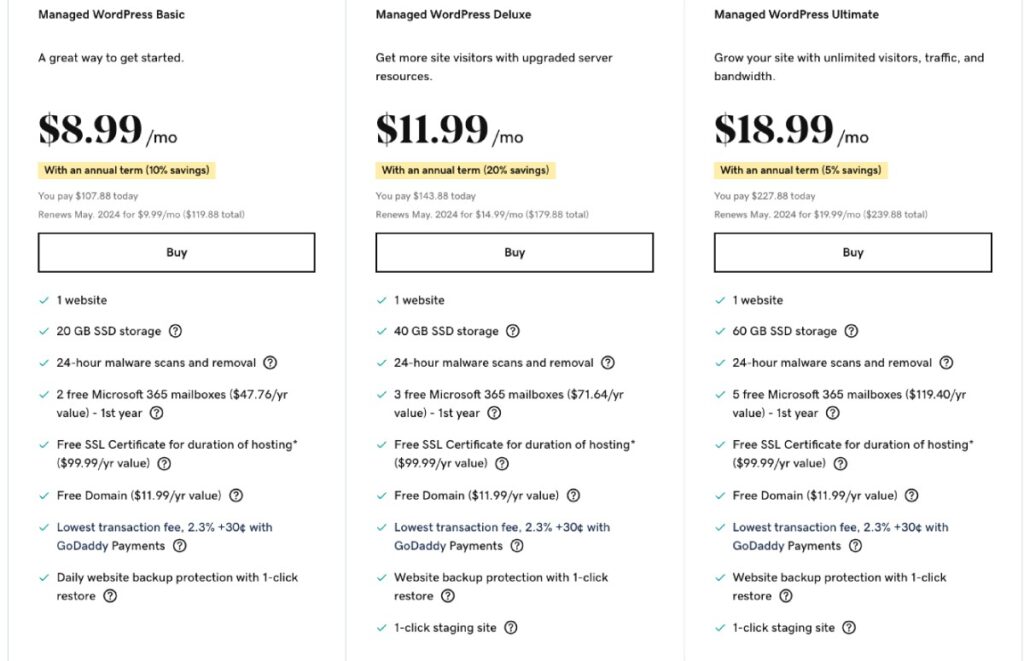The image size is (1024, 661).
Task: Click the Basic plan malware scans help icon
Action: (x=269, y=362)
